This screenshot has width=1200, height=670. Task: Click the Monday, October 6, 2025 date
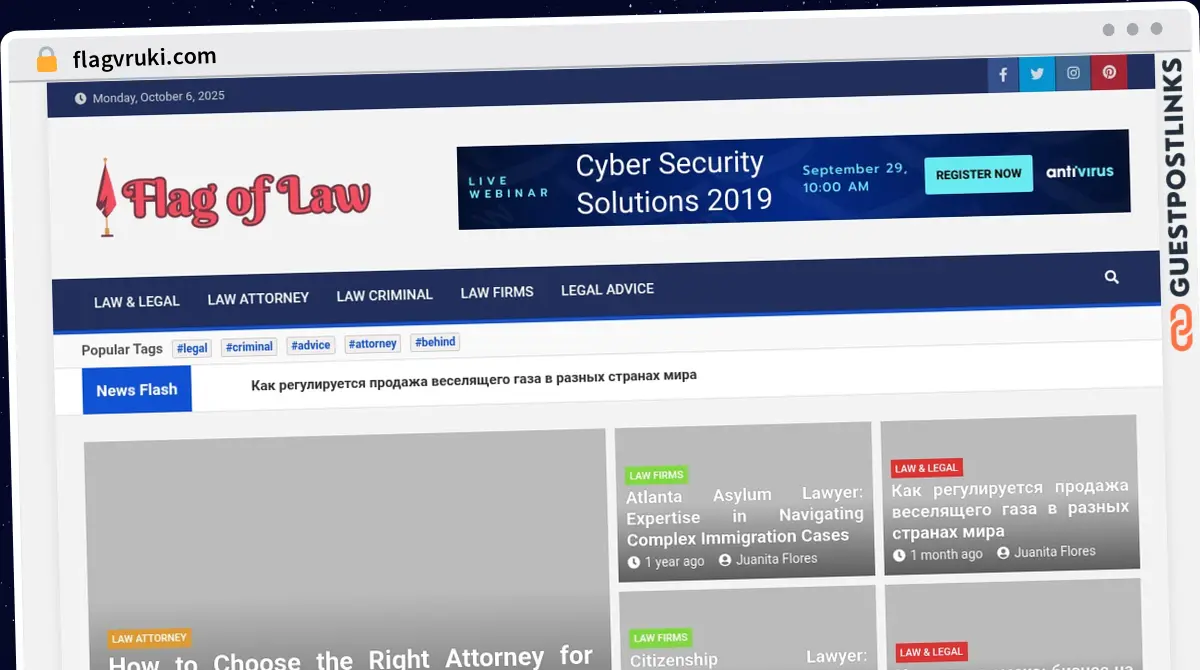point(159,97)
